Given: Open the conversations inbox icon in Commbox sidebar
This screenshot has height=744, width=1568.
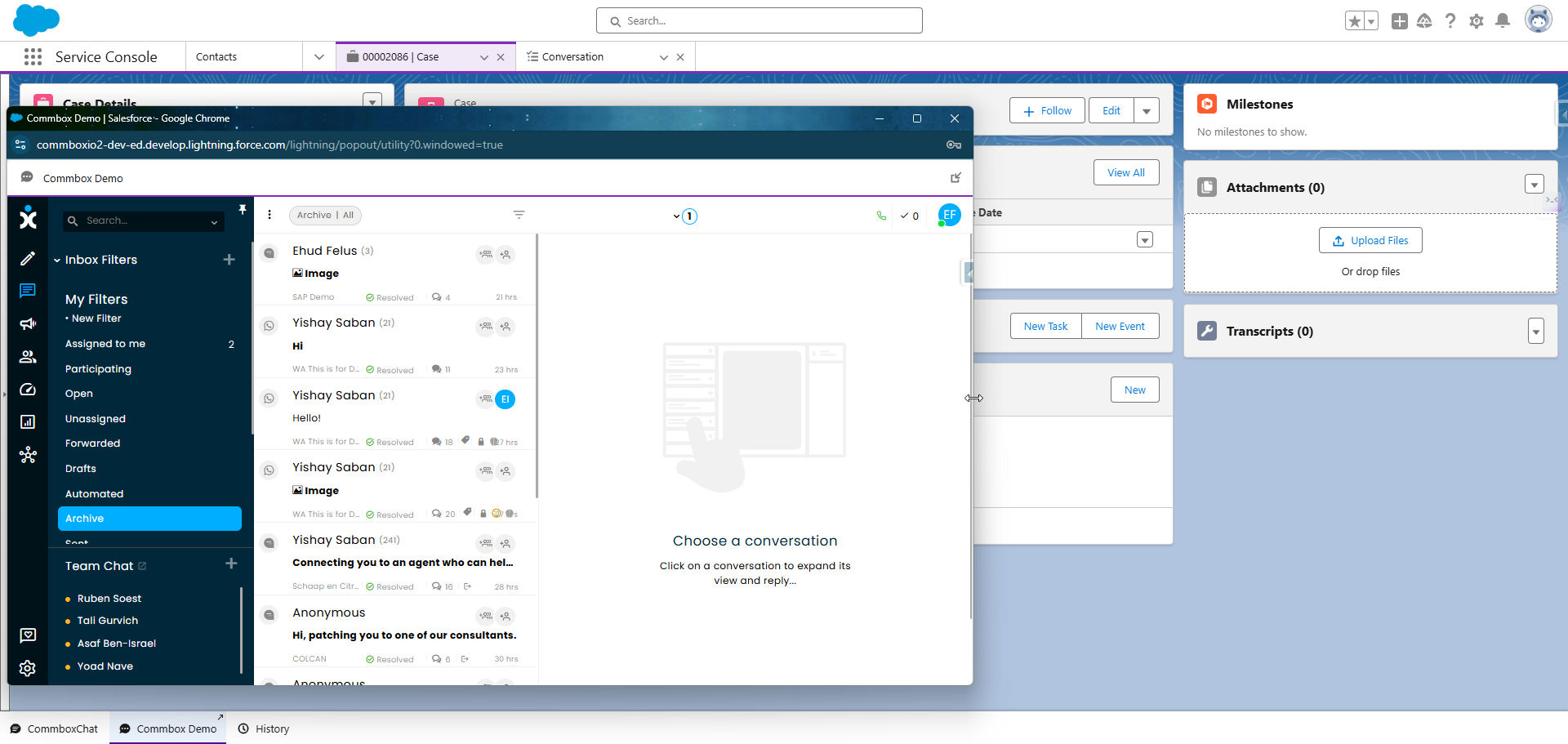Looking at the screenshot, I should tap(28, 291).
